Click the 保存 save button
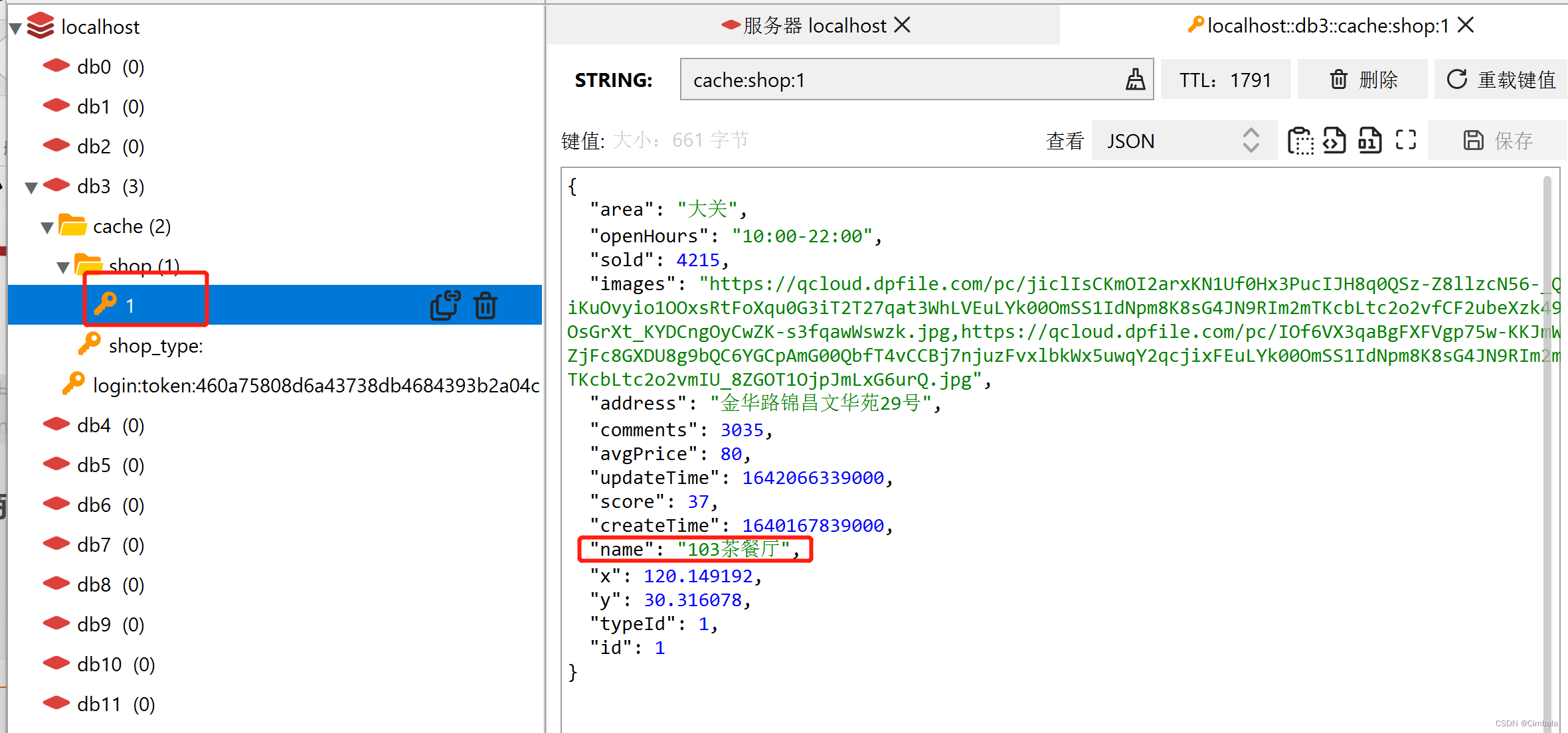 1498,141
